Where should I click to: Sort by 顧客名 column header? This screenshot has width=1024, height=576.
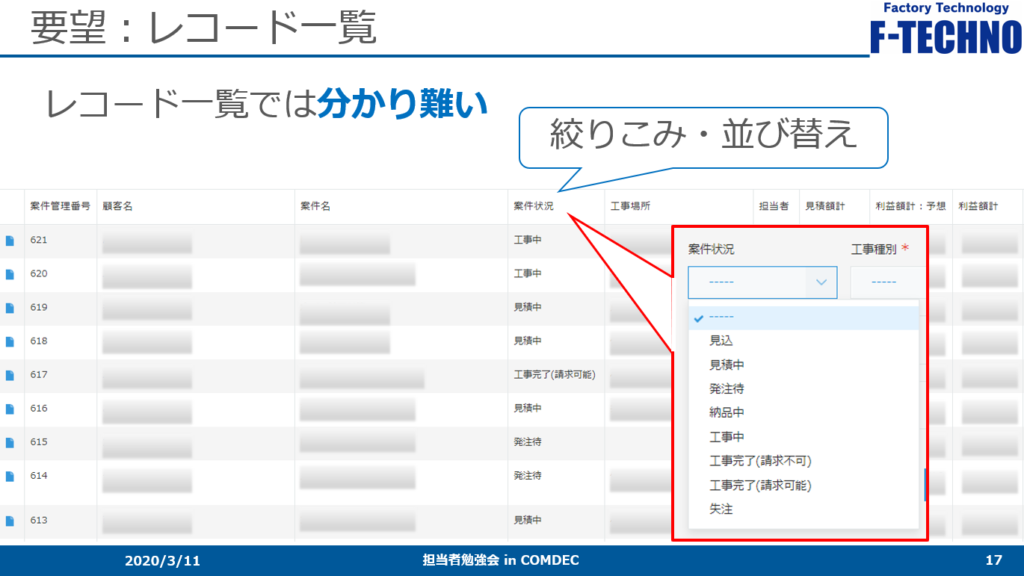pyautogui.click(x=118, y=206)
